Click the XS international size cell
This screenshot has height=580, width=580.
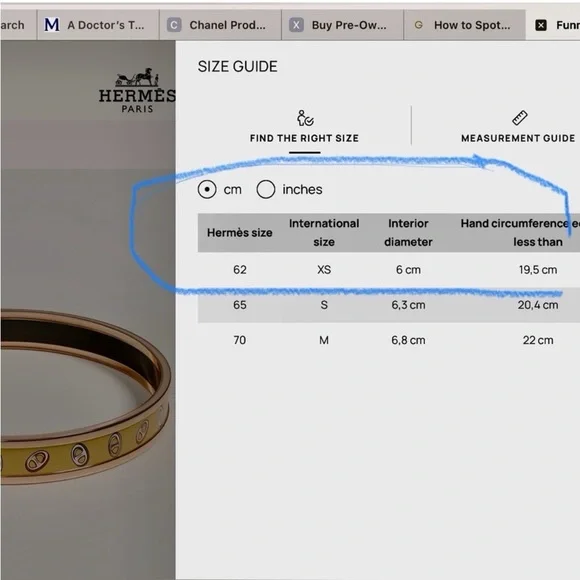tap(324, 270)
